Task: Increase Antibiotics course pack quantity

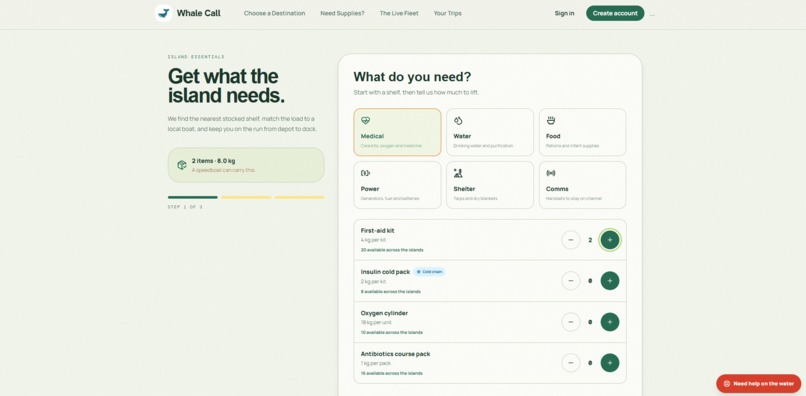Action: [x=610, y=363]
